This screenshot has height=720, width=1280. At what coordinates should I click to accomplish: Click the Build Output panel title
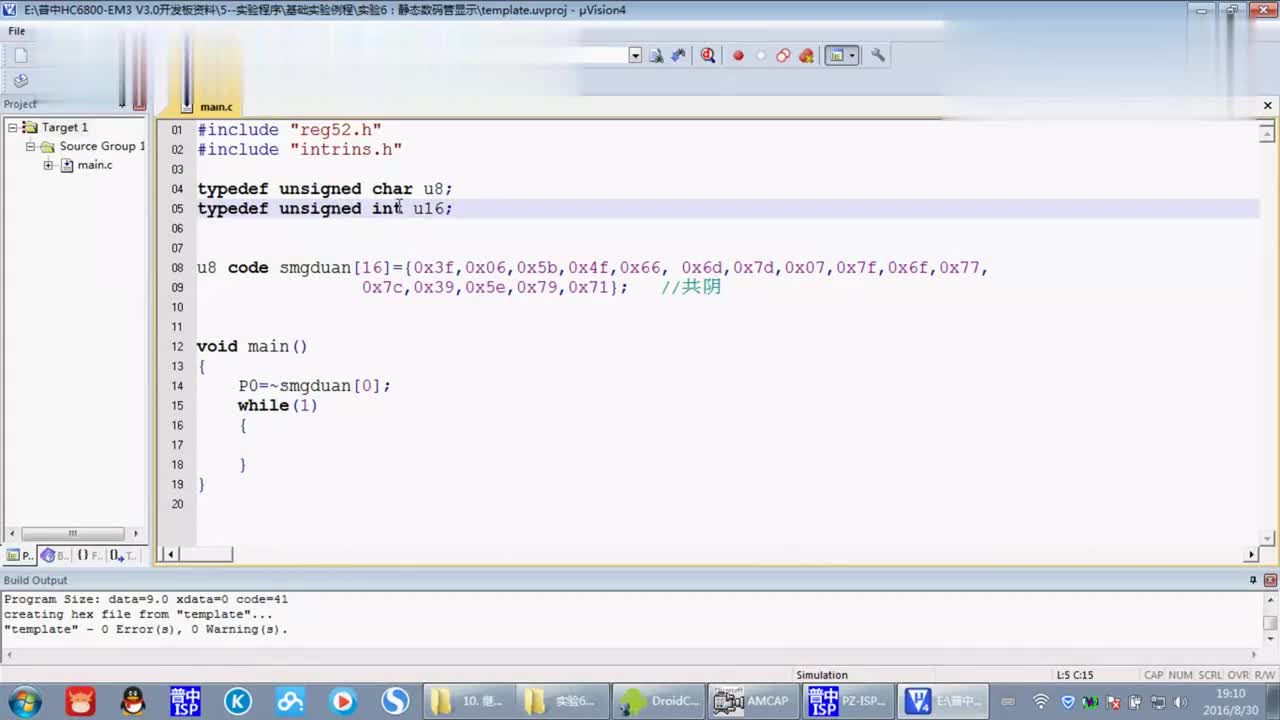(x=36, y=580)
